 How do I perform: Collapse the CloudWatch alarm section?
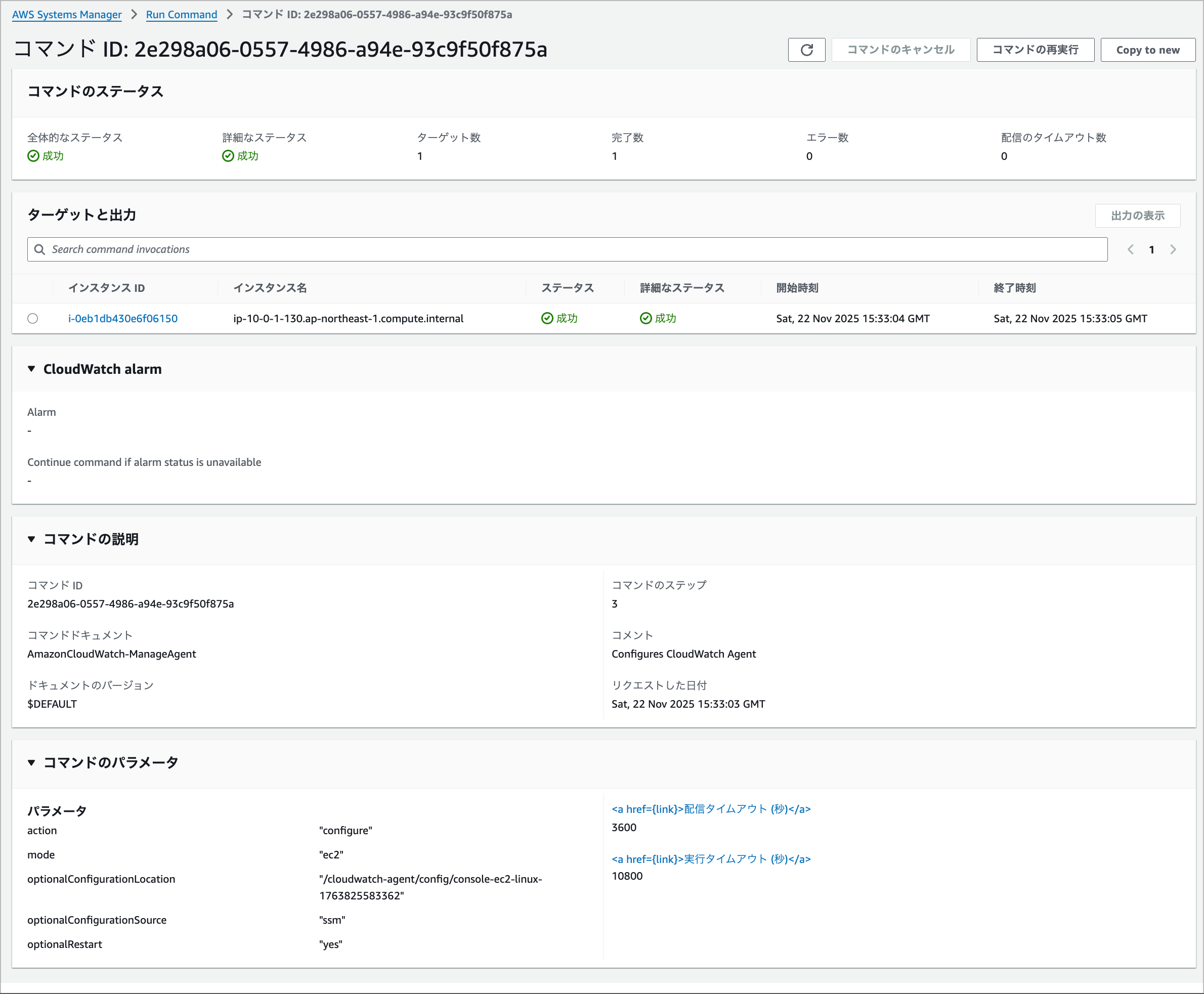pos(31,369)
